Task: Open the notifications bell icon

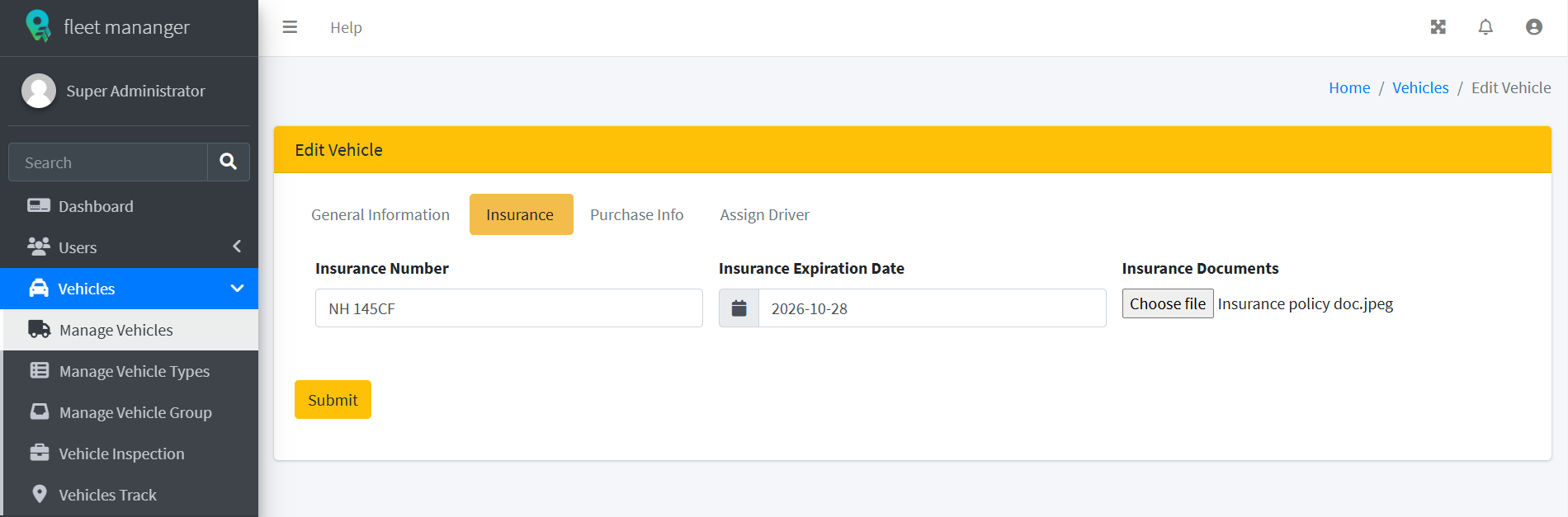Action: click(1485, 27)
